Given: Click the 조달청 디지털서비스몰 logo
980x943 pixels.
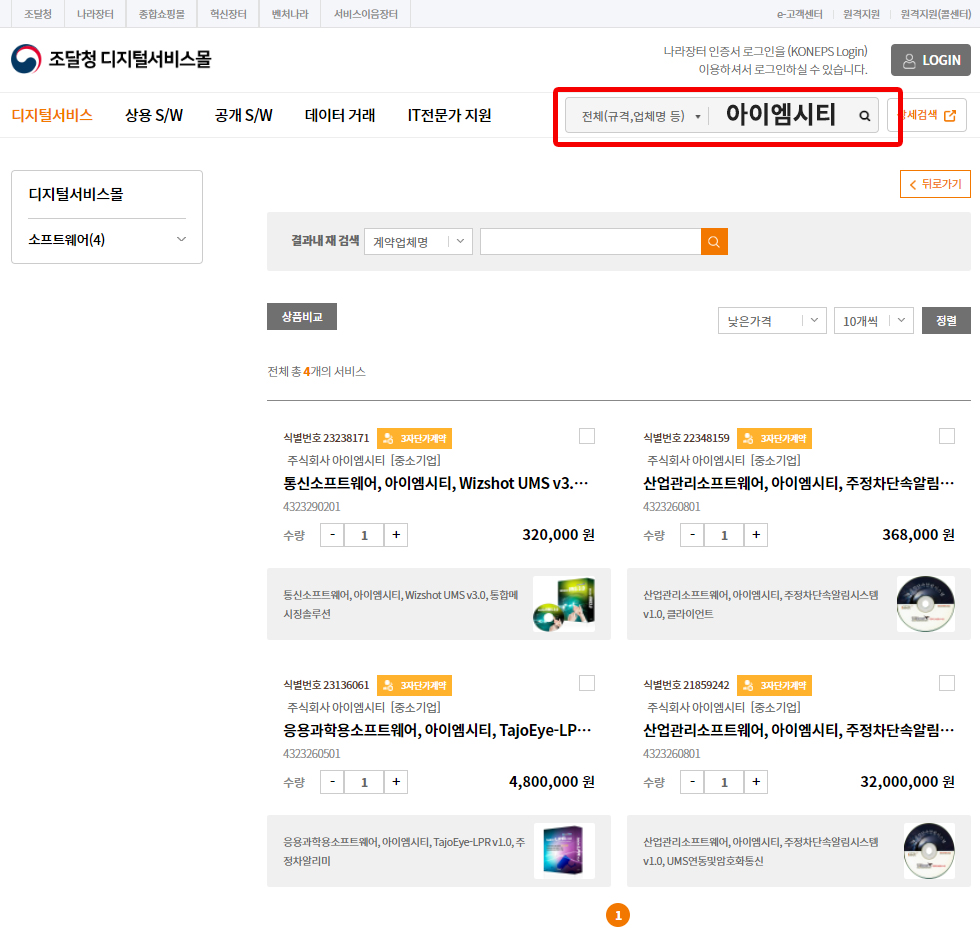Looking at the screenshot, I should (x=111, y=59).
